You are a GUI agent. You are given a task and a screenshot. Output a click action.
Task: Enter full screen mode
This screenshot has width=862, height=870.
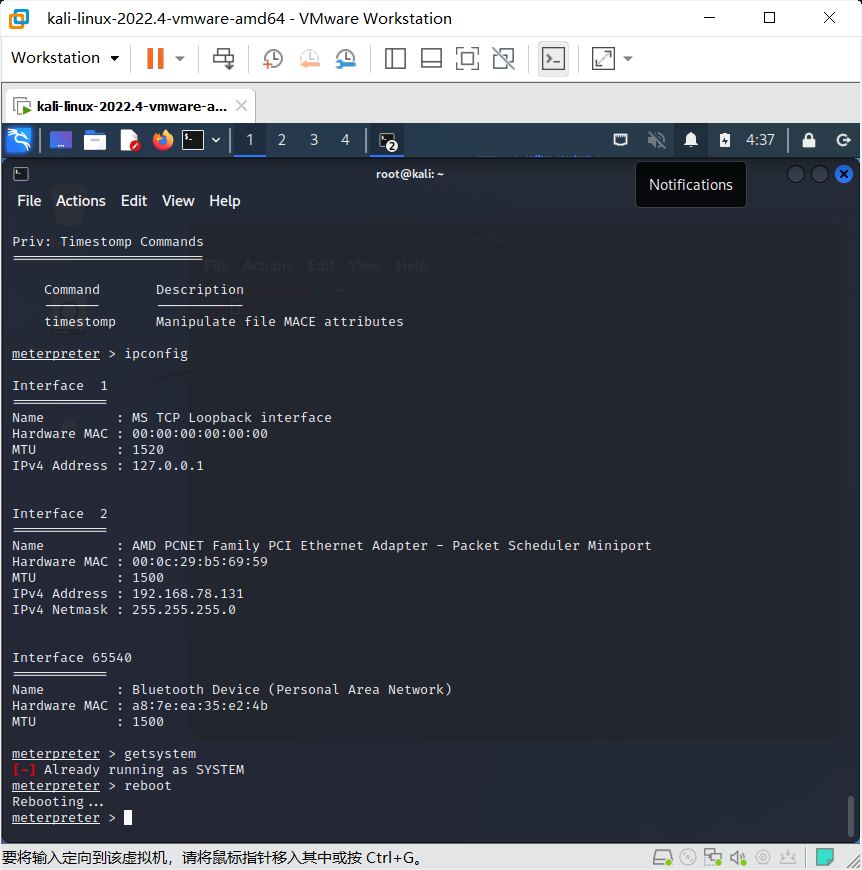coord(467,58)
